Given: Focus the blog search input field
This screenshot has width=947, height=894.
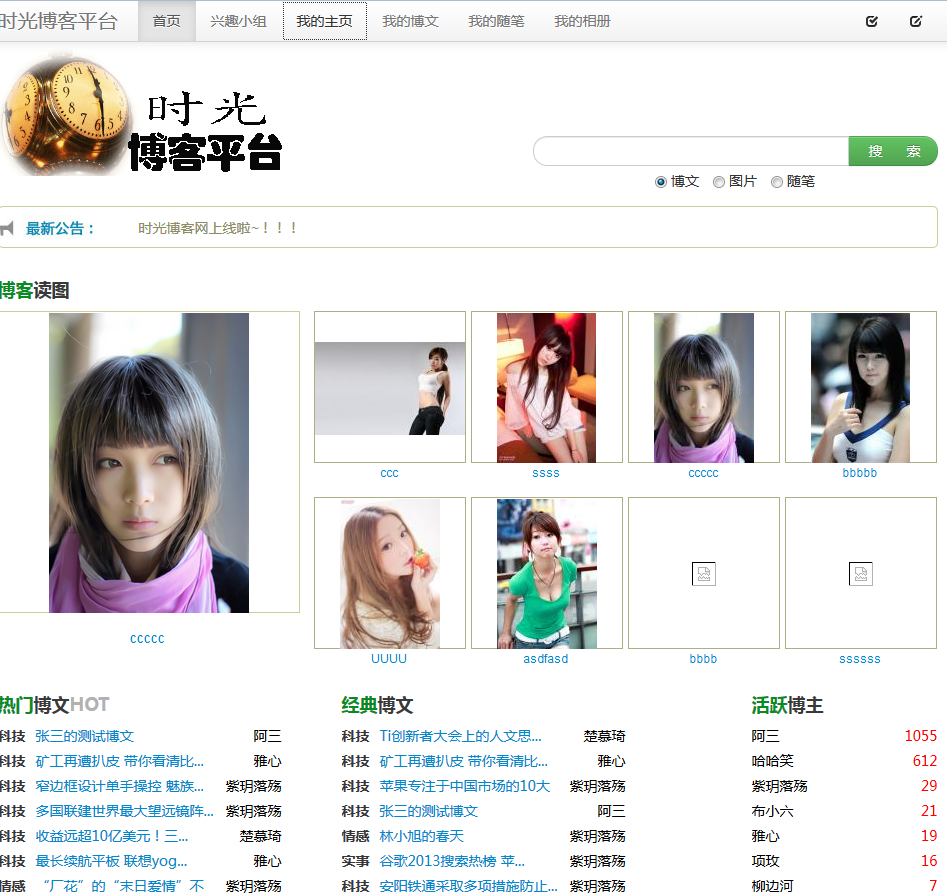Looking at the screenshot, I should (691, 151).
